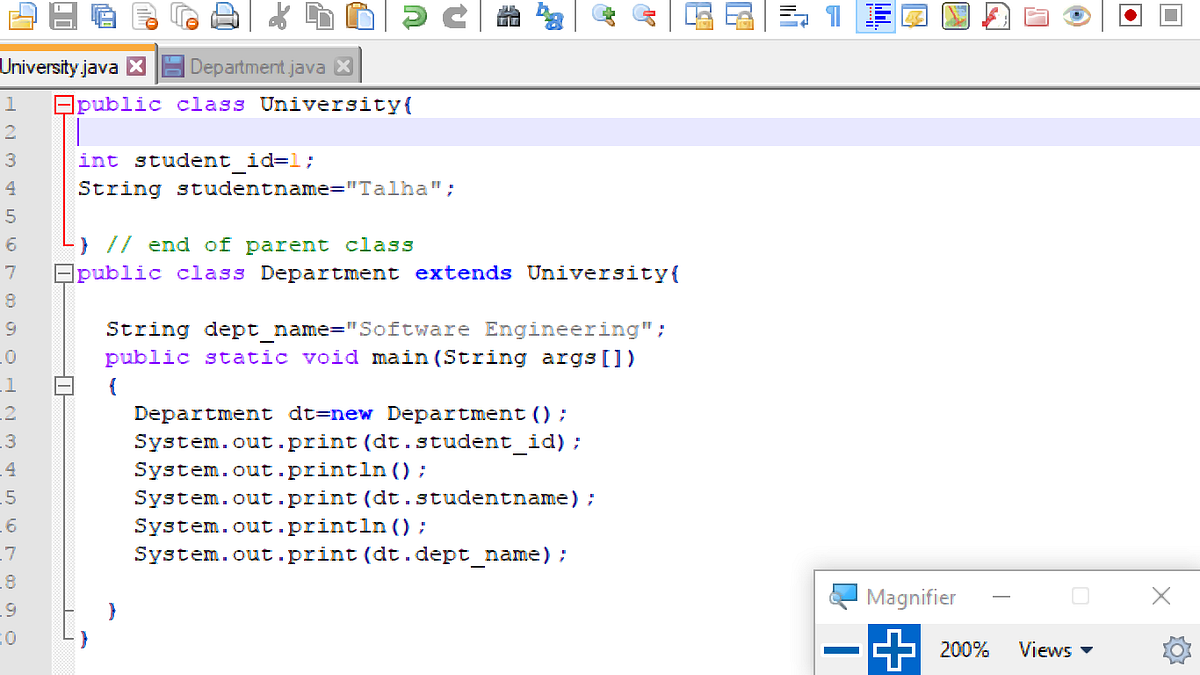Open a file with the Open toolbar icon
Viewport: 1200px width, 675px height.
tap(24, 15)
